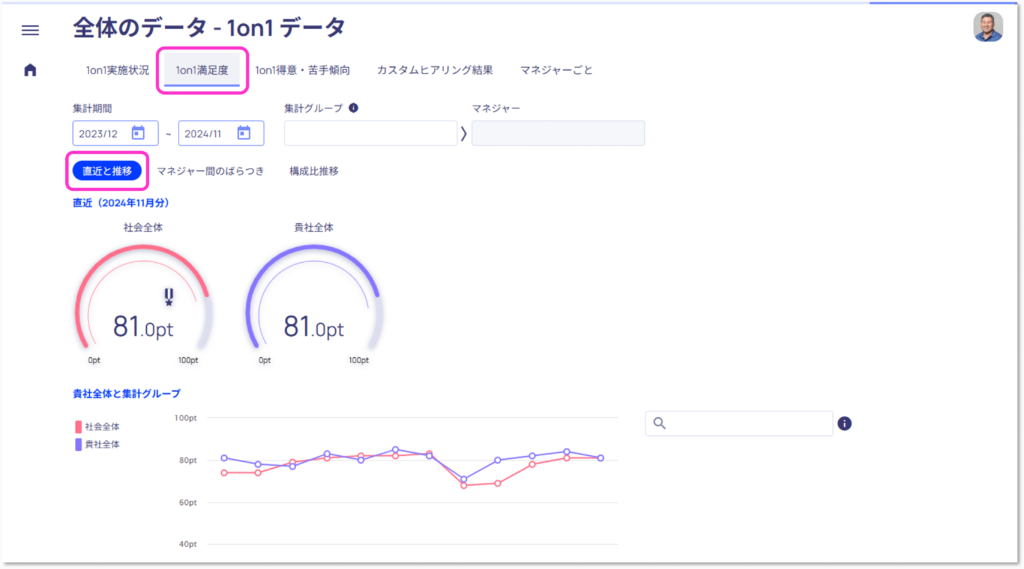Click the group search input field
The image size is (1024, 569).
click(739, 423)
